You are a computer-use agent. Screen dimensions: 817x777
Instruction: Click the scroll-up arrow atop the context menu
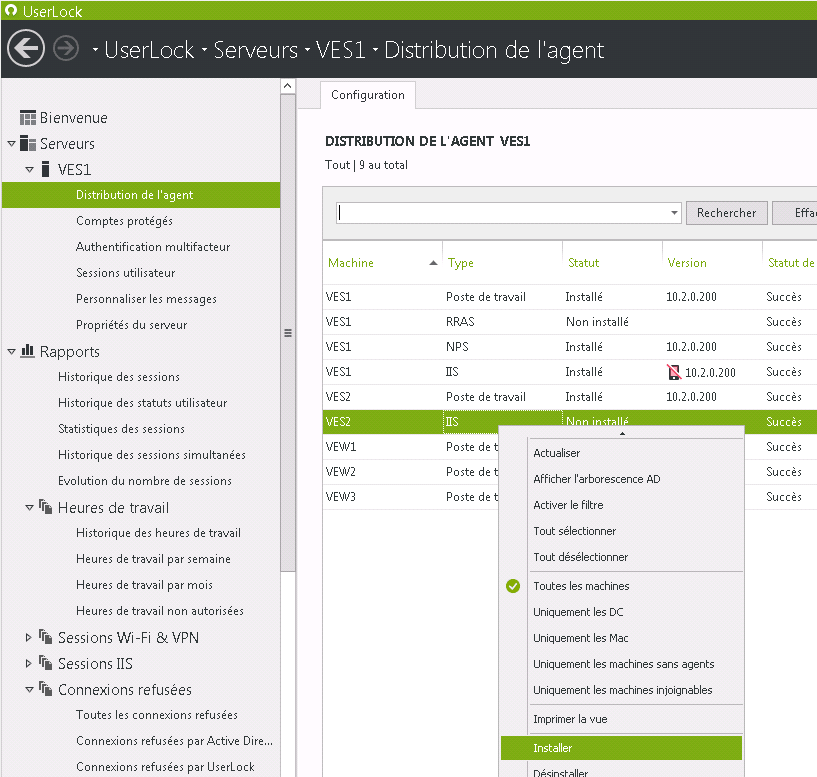point(622,433)
